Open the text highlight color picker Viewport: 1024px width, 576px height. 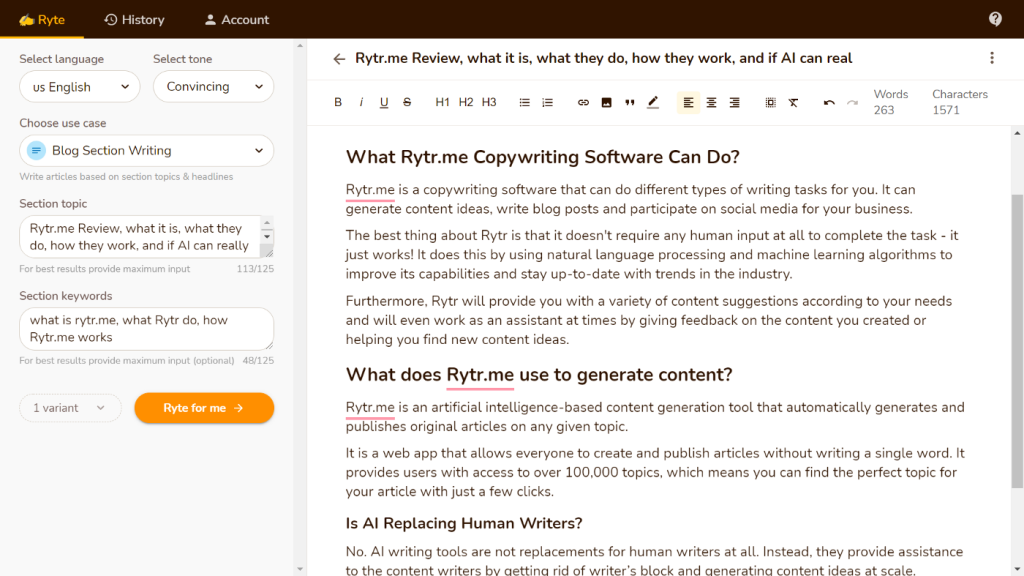[x=653, y=102]
